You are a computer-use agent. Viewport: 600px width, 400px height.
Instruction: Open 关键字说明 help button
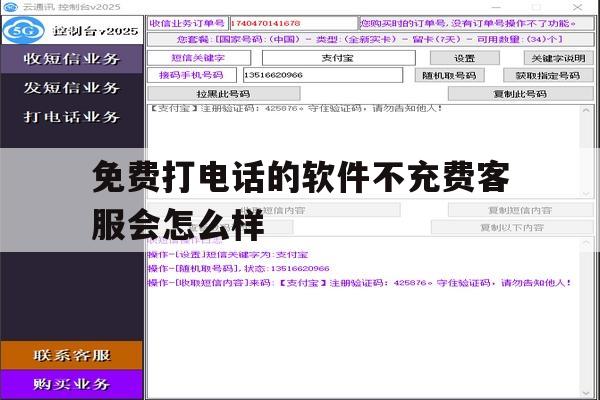pos(558,58)
